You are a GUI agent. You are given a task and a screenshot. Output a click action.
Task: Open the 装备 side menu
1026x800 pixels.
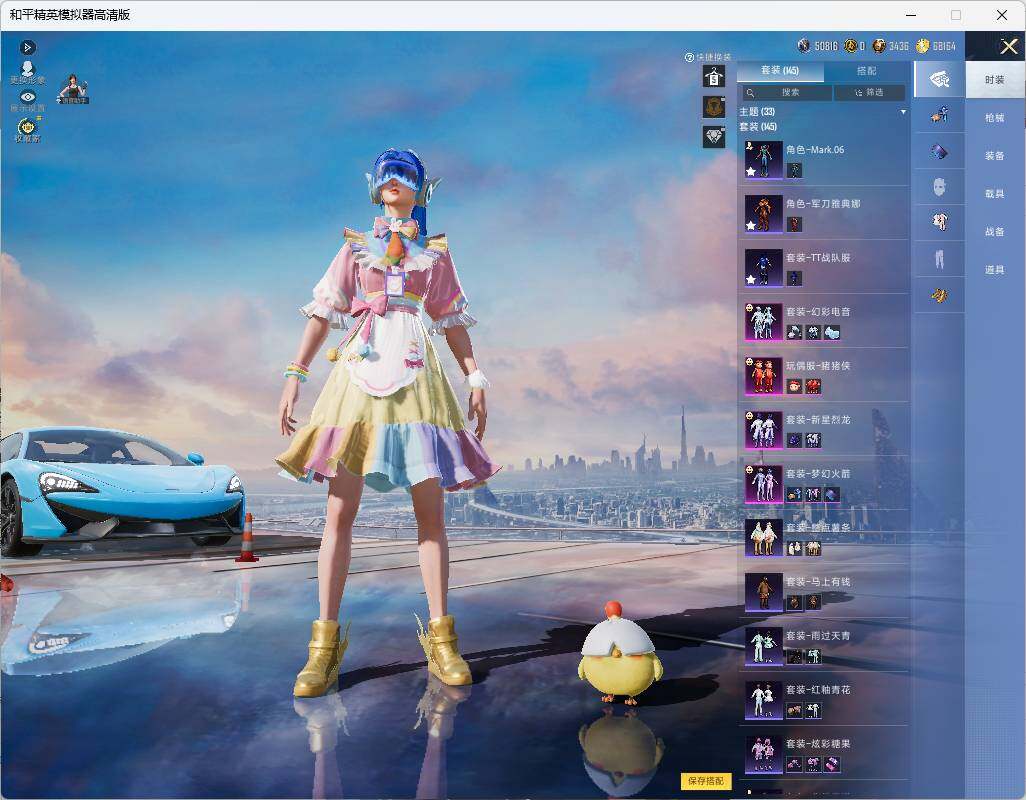coord(995,156)
